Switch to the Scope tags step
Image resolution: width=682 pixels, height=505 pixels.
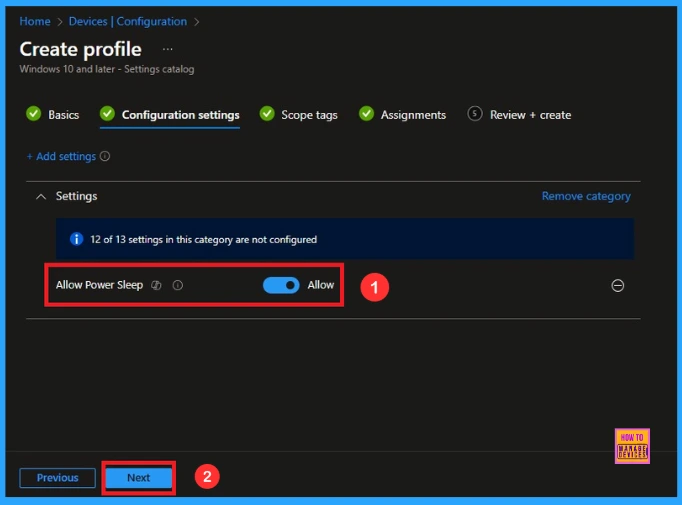click(298, 115)
